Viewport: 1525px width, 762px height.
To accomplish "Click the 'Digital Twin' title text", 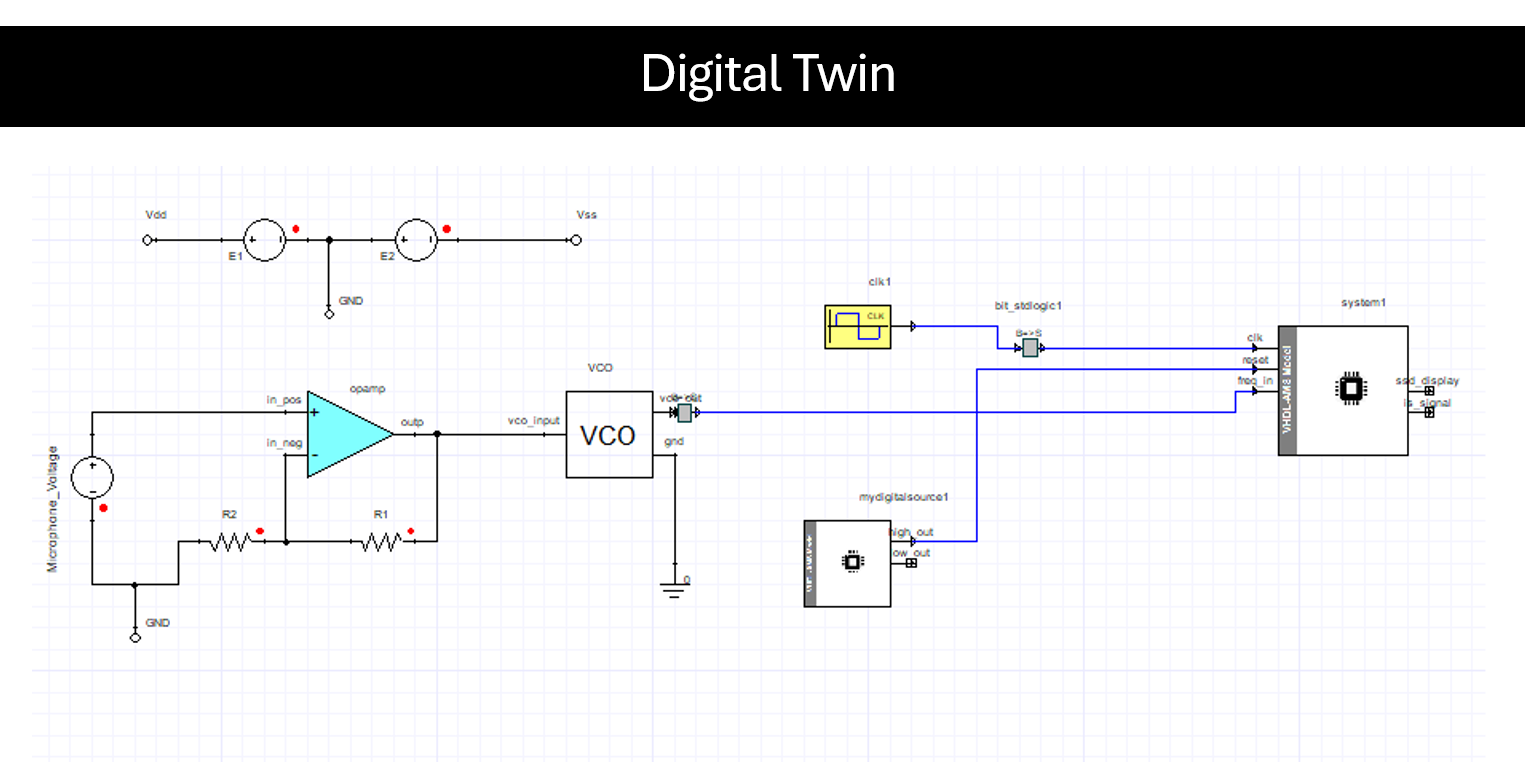I will pos(768,74).
